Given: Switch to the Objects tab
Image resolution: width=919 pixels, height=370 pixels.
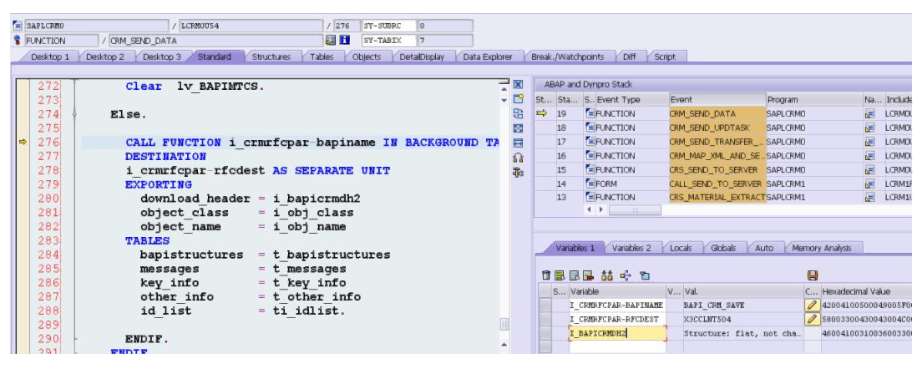Looking at the screenshot, I should coord(366,57).
